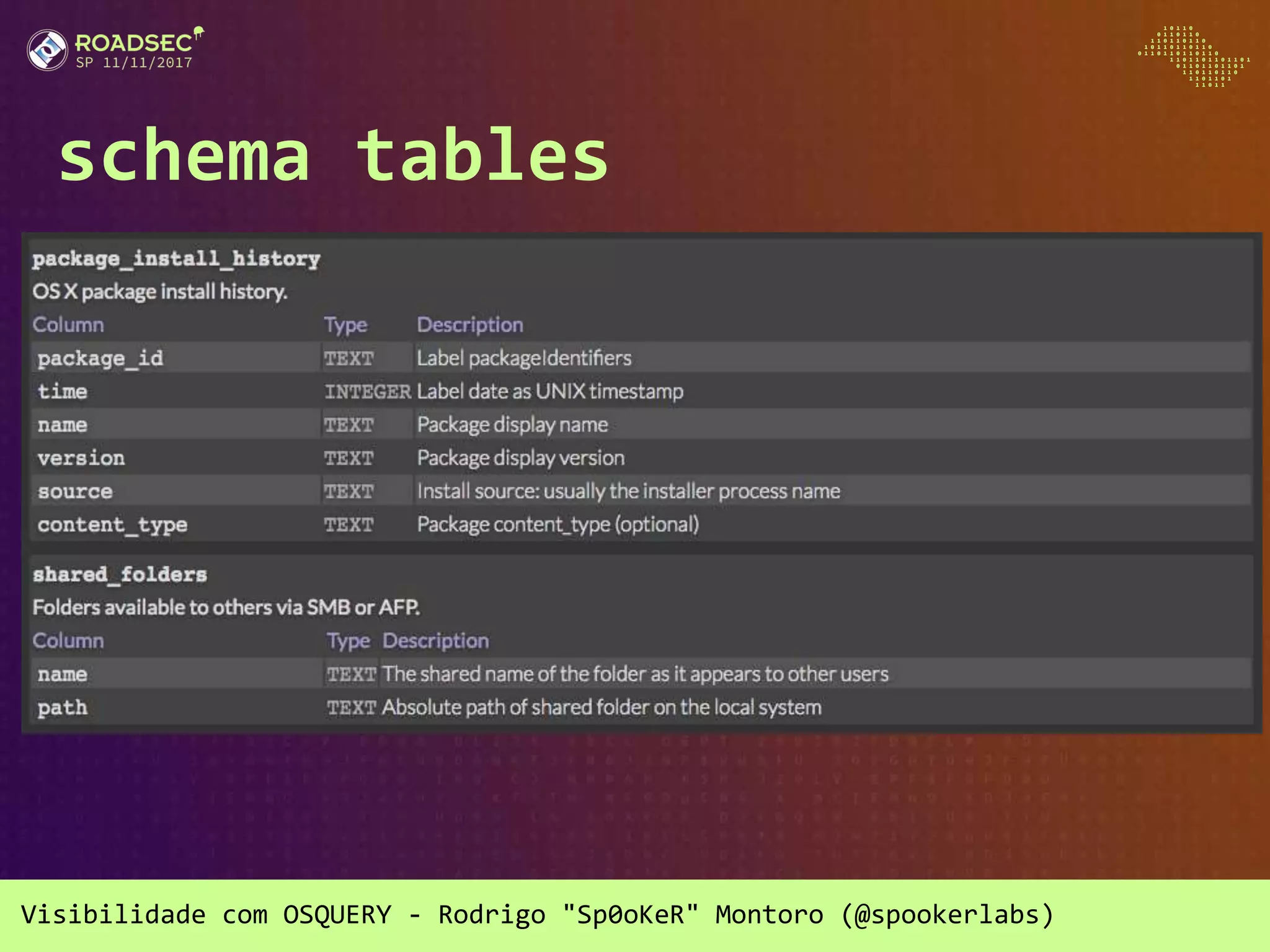The width and height of the screenshot is (1270, 952).
Task: Click the 'schema tables' slide title
Action: (x=334, y=155)
